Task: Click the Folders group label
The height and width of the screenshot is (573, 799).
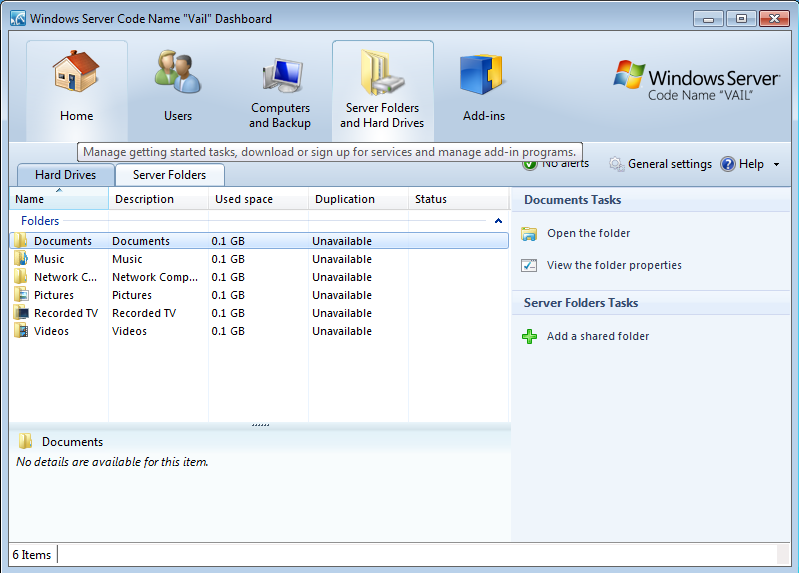Action: [x=40, y=221]
